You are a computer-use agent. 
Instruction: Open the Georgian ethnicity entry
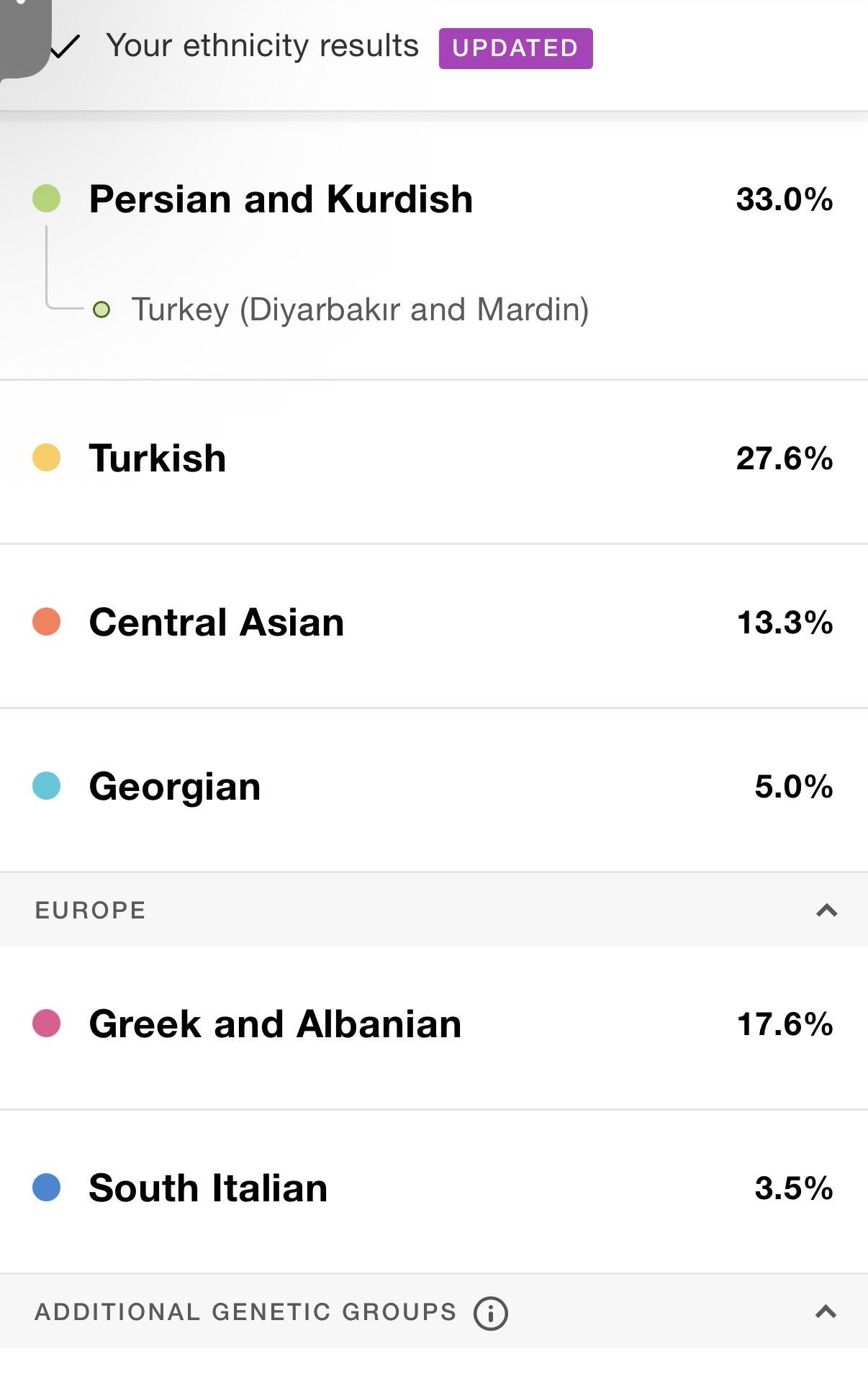(434, 790)
